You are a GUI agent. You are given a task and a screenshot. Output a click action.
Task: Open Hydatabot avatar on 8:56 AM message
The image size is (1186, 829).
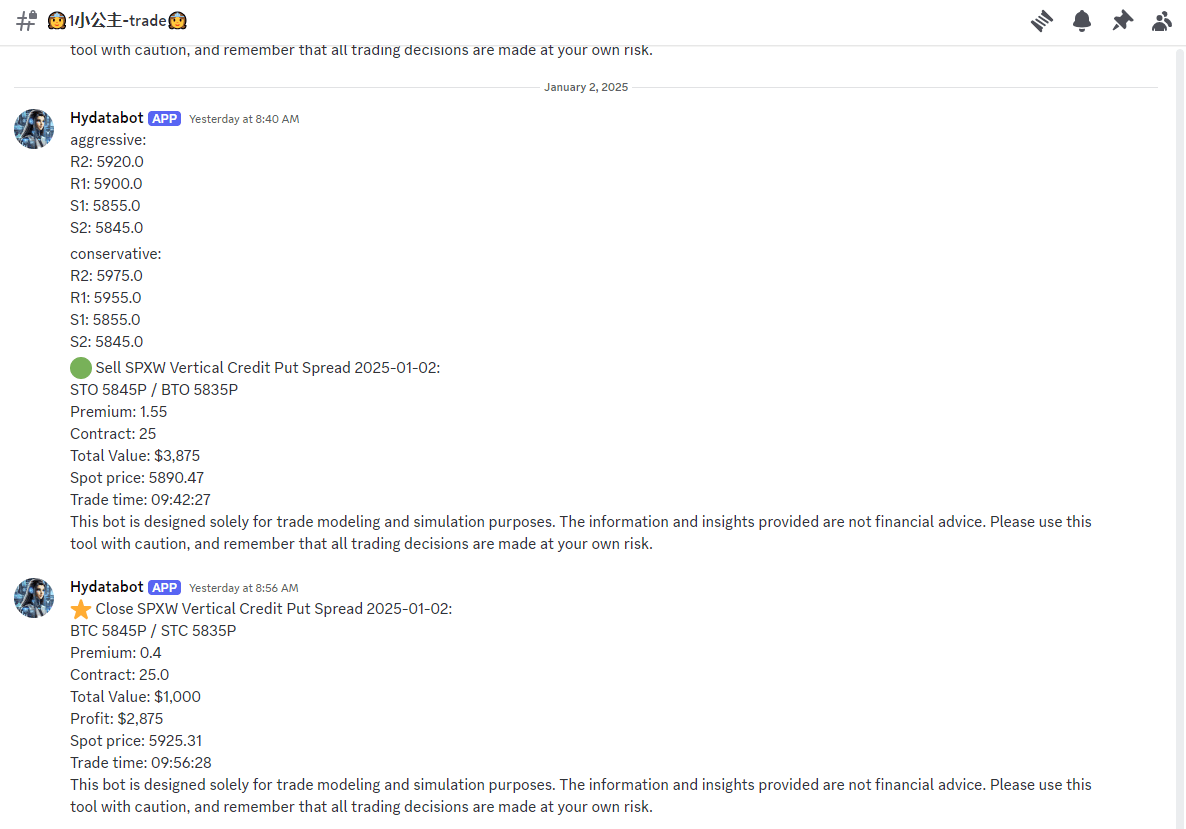pos(34,598)
